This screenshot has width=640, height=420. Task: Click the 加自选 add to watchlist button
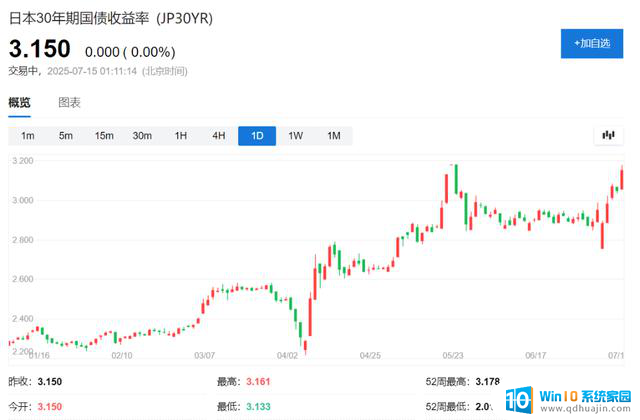tap(591, 43)
